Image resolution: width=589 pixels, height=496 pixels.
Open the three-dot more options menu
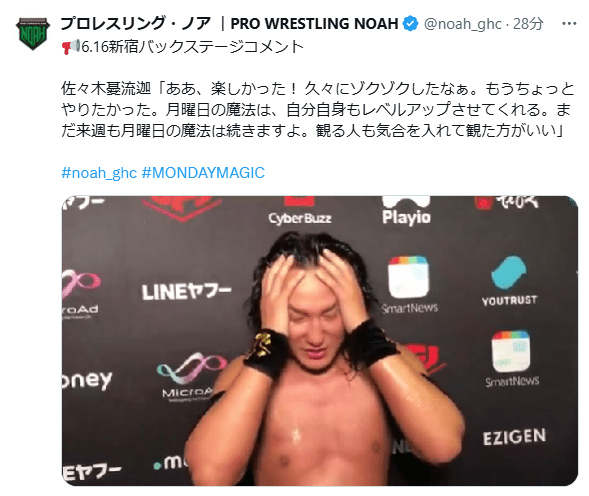coord(569,24)
